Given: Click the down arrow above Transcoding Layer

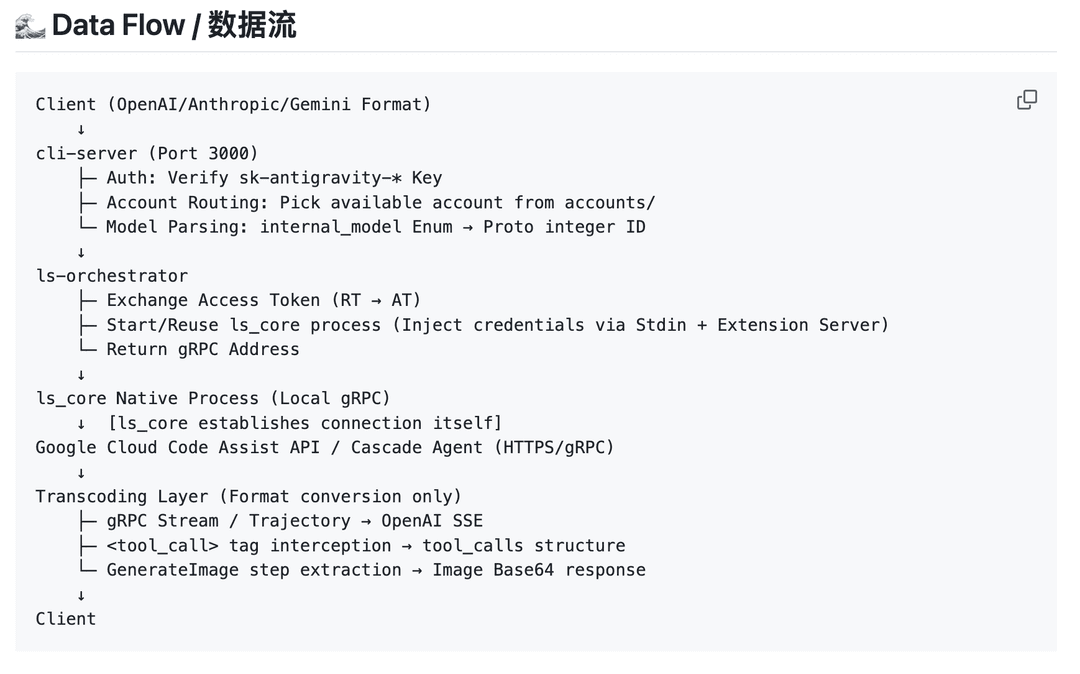Looking at the screenshot, I should point(81,473).
